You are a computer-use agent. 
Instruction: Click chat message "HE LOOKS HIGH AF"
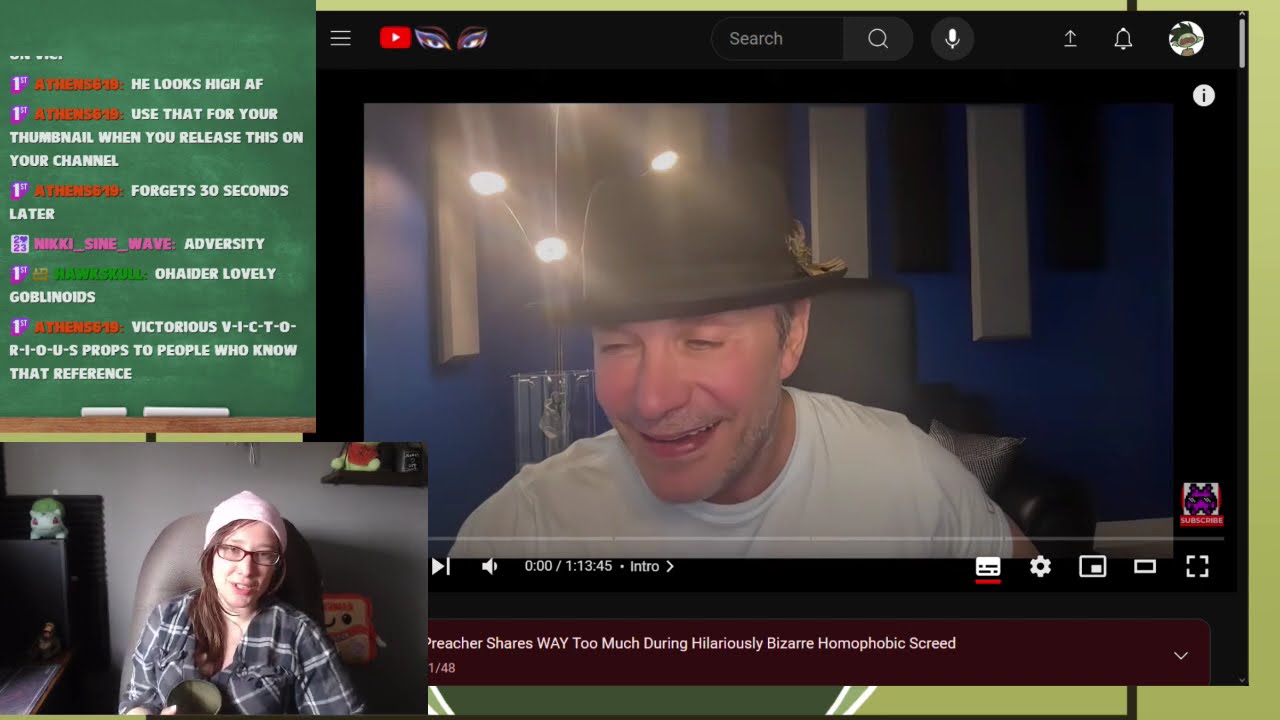click(197, 84)
